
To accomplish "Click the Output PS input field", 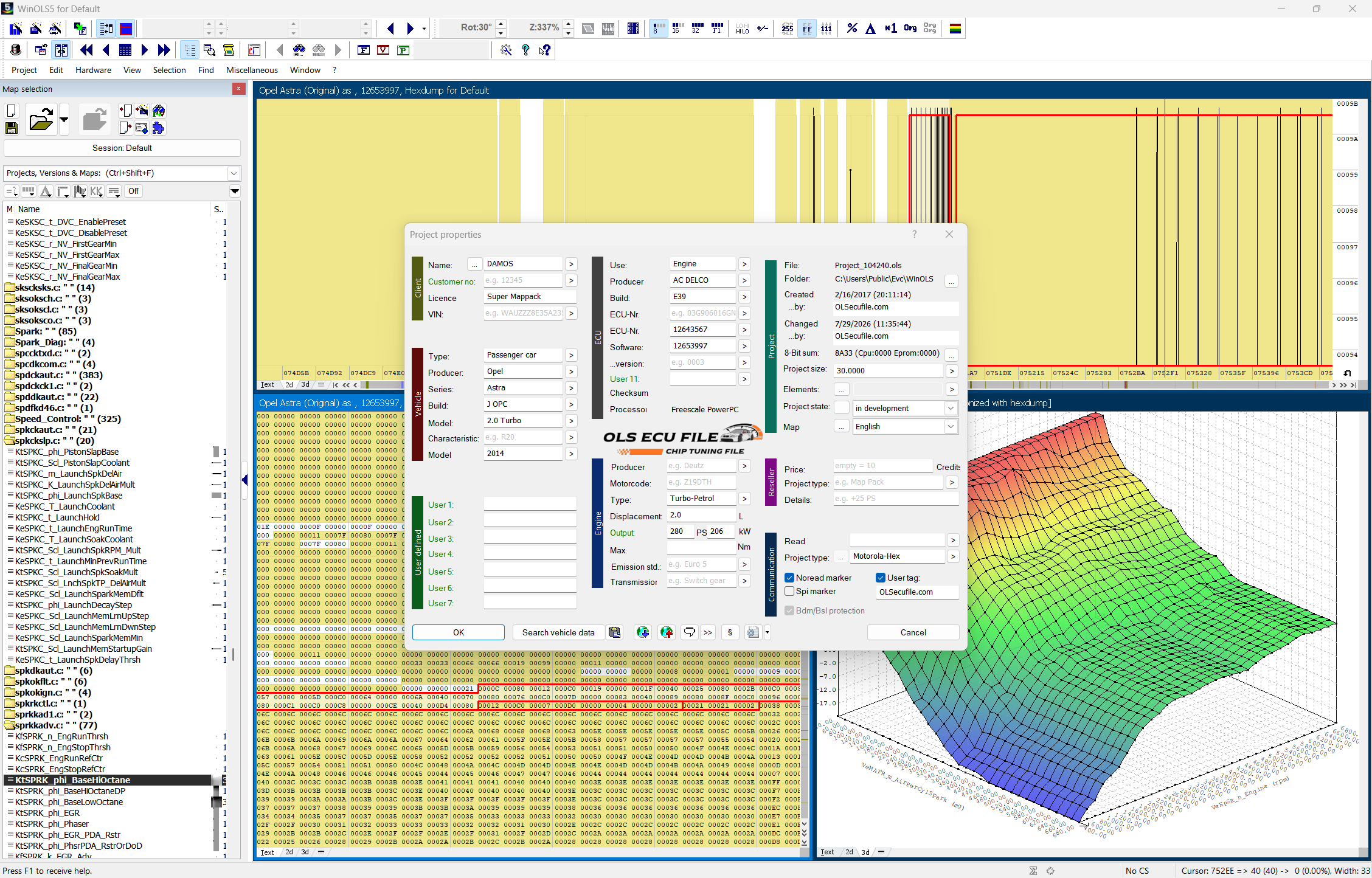I will (681, 531).
